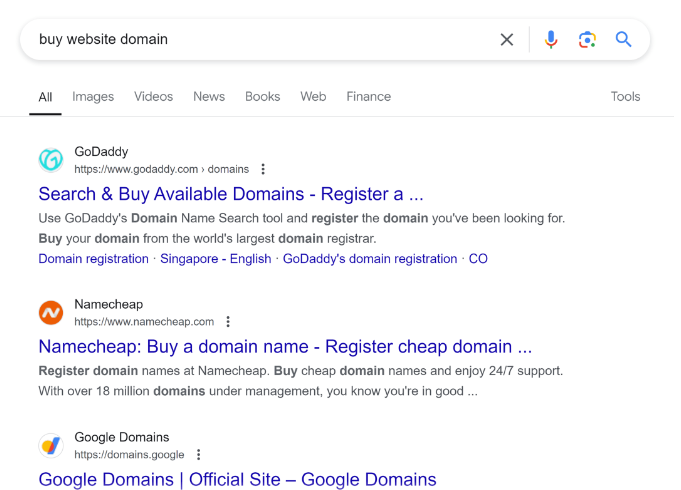Clear the search box with the X icon
Screen dimensions: 681x490
[507, 40]
